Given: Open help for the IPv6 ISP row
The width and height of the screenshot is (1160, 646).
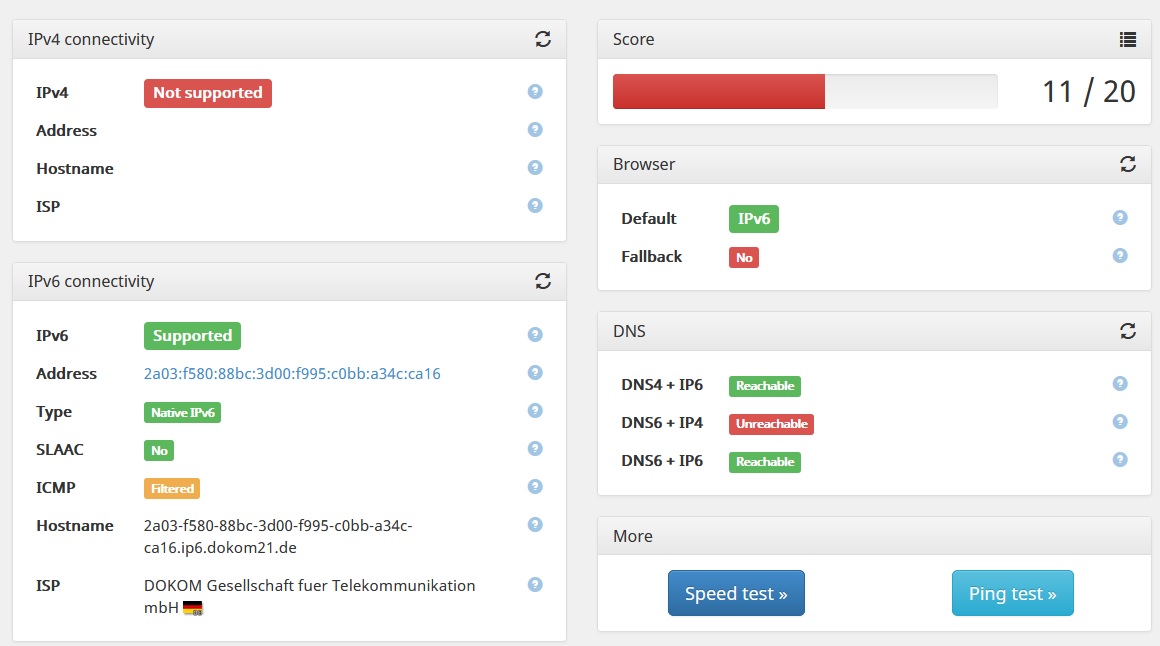Looking at the screenshot, I should click(x=535, y=585).
